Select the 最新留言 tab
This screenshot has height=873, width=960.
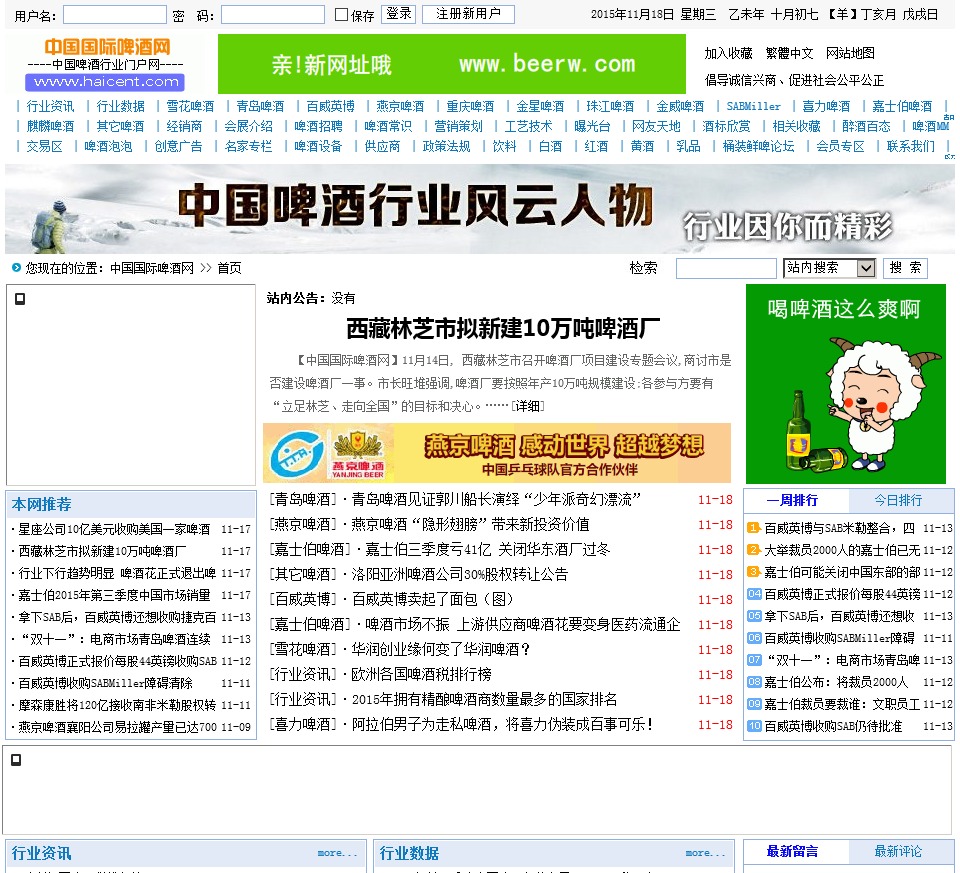792,851
